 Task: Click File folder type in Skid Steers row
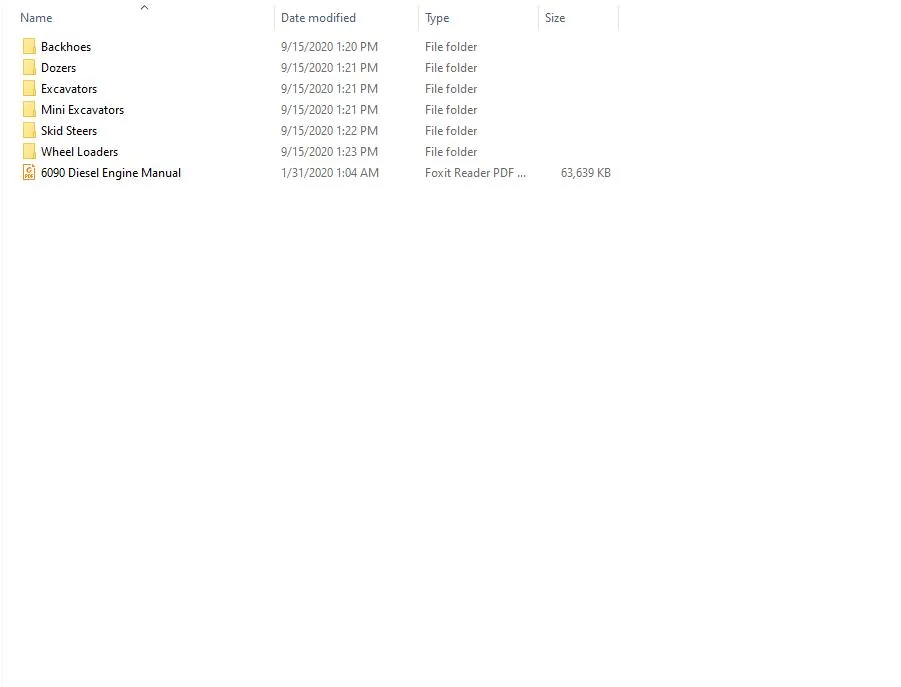451,131
